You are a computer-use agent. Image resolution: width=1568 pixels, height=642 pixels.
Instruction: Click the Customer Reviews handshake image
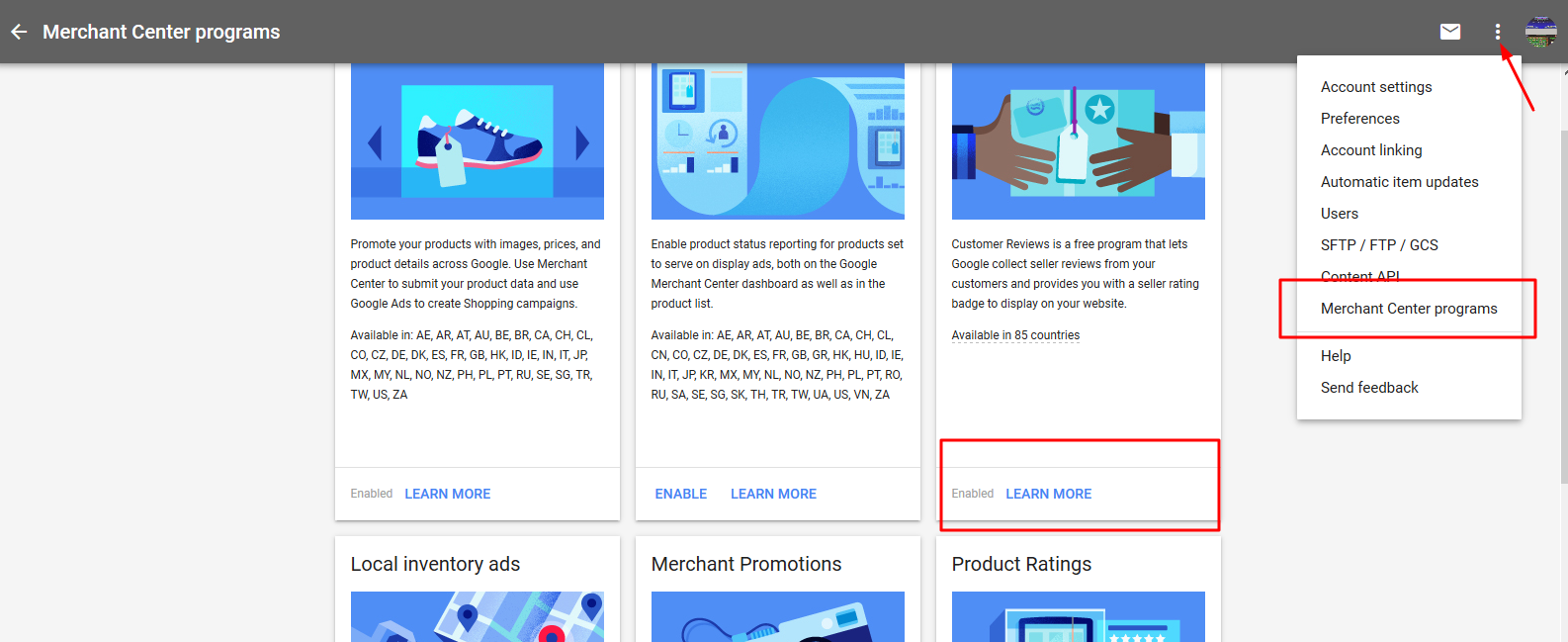(1078, 141)
